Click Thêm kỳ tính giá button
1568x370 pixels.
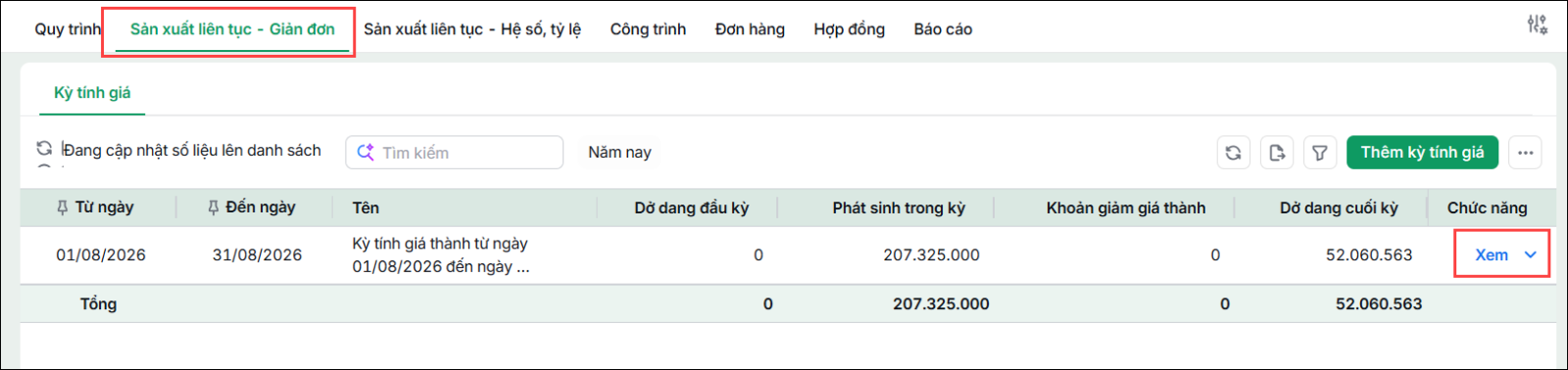click(1422, 153)
